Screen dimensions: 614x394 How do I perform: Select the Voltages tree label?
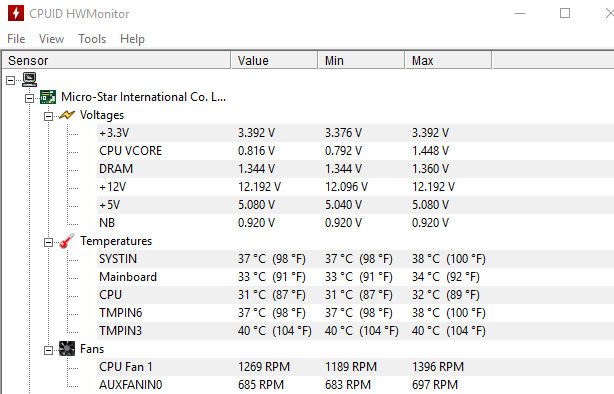(x=102, y=115)
